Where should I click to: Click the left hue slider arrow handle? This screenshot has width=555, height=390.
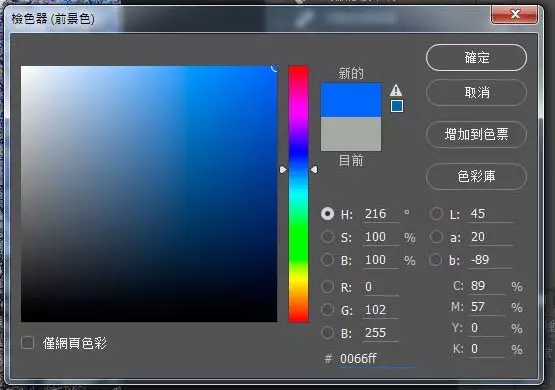(283, 170)
